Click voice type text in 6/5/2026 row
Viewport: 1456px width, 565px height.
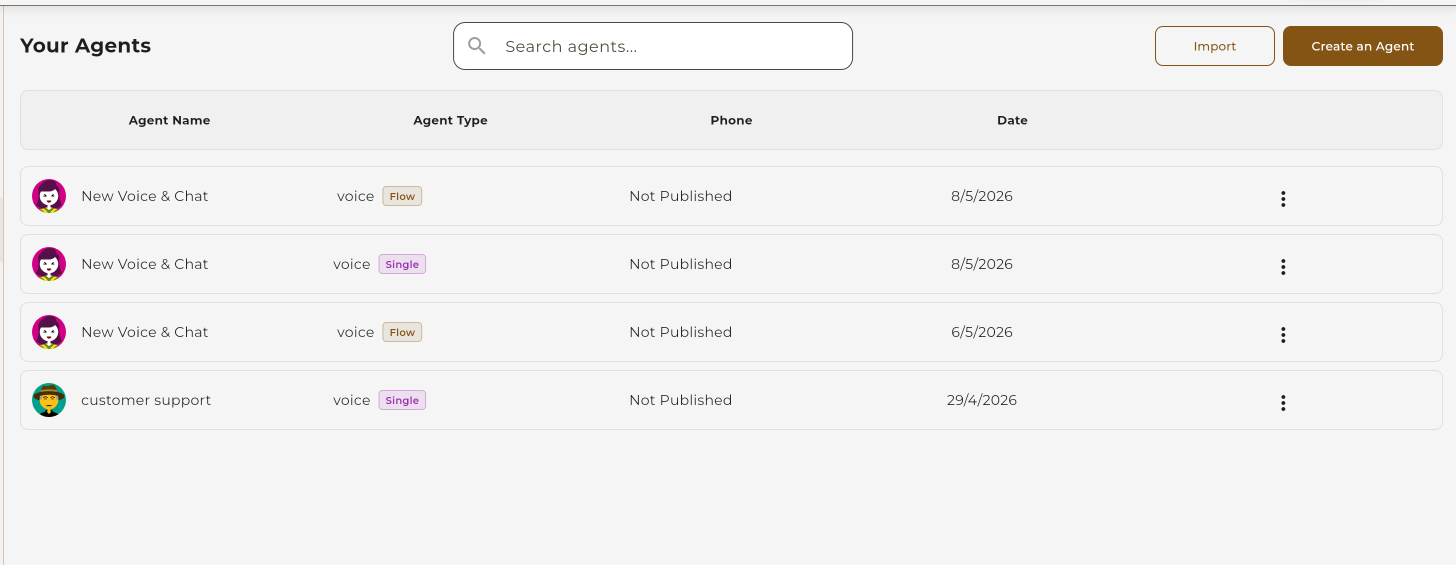tap(356, 332)
